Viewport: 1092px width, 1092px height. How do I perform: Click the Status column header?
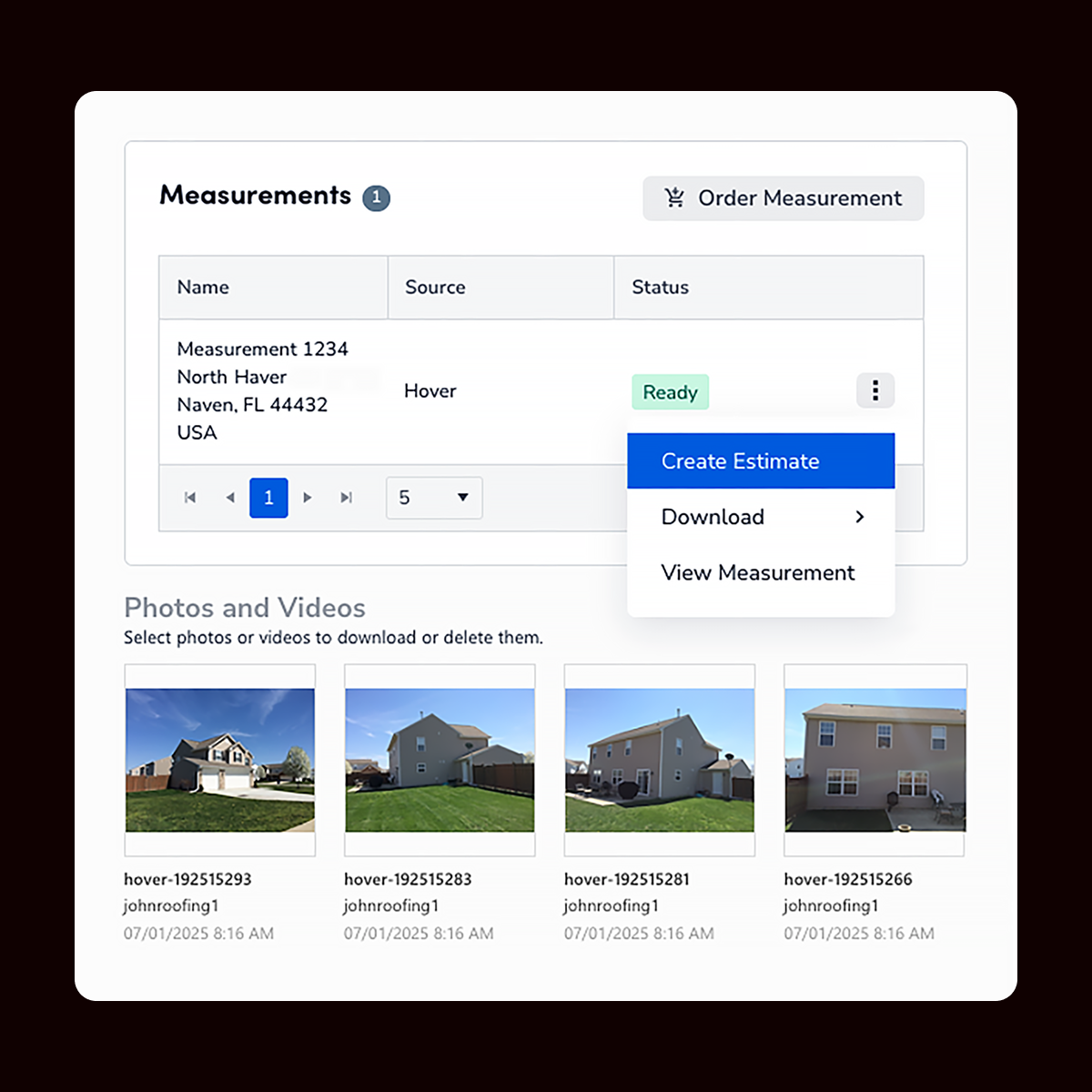click(768, 288)
